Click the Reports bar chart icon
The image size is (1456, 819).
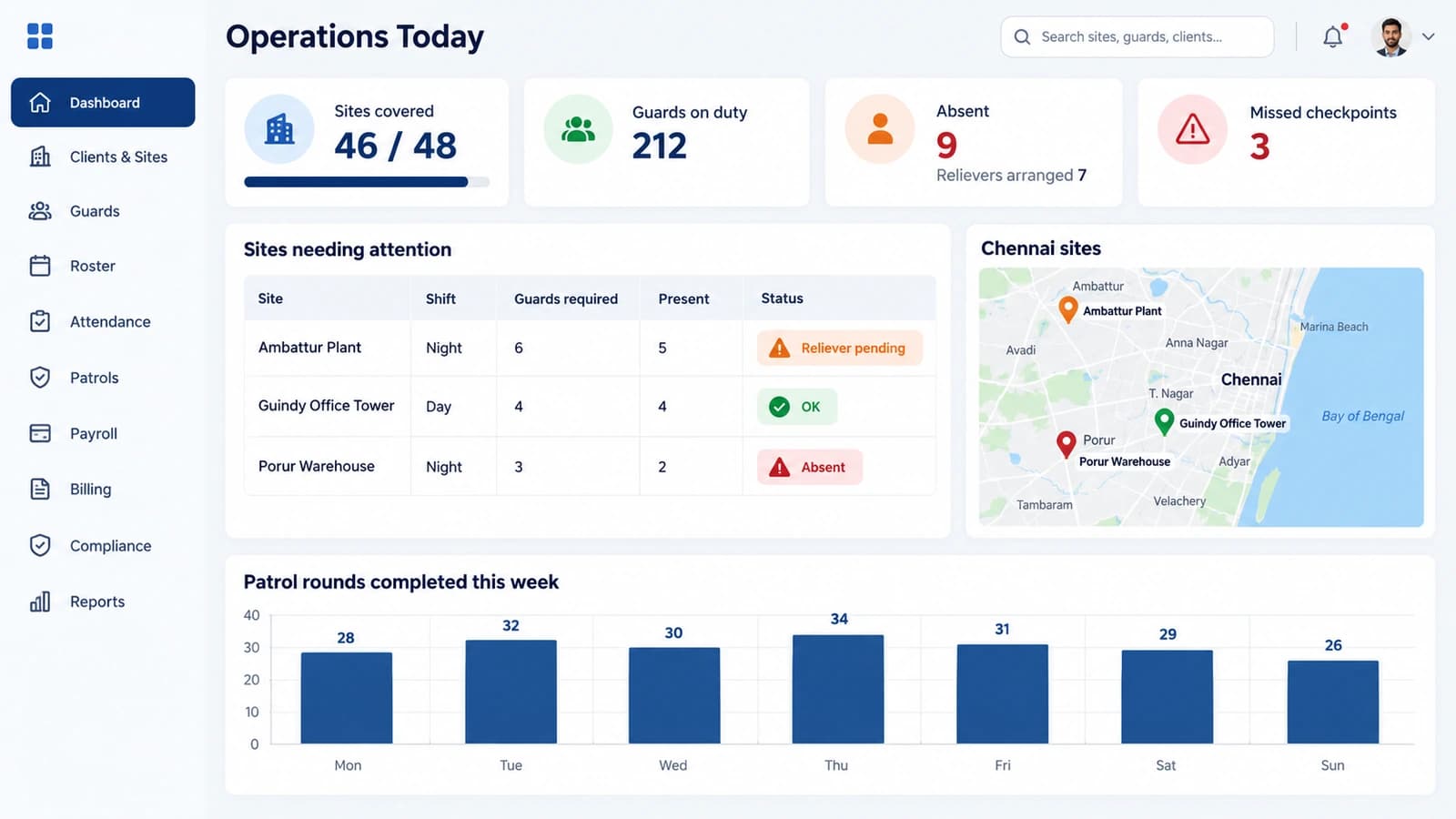click(x=40, y=602)
